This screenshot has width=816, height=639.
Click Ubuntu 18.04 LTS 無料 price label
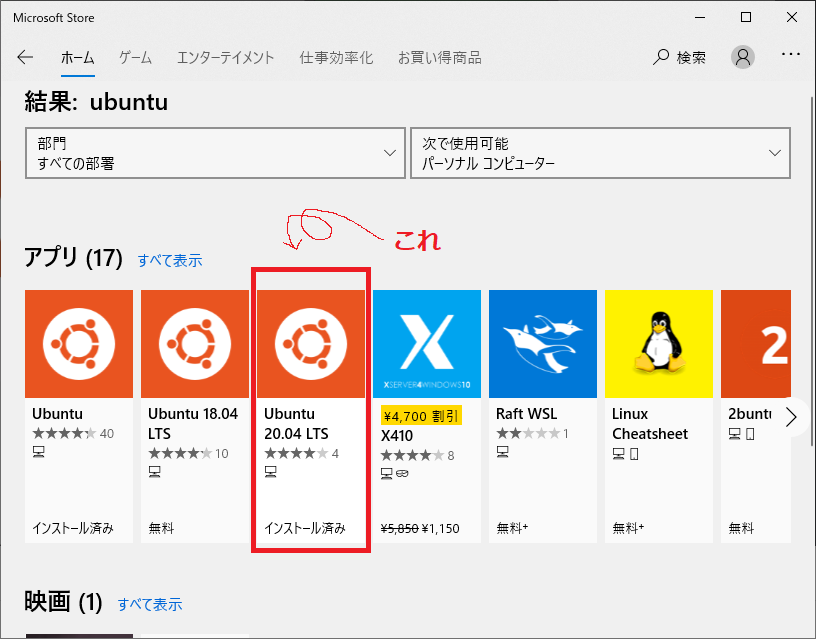coord(161,529)
